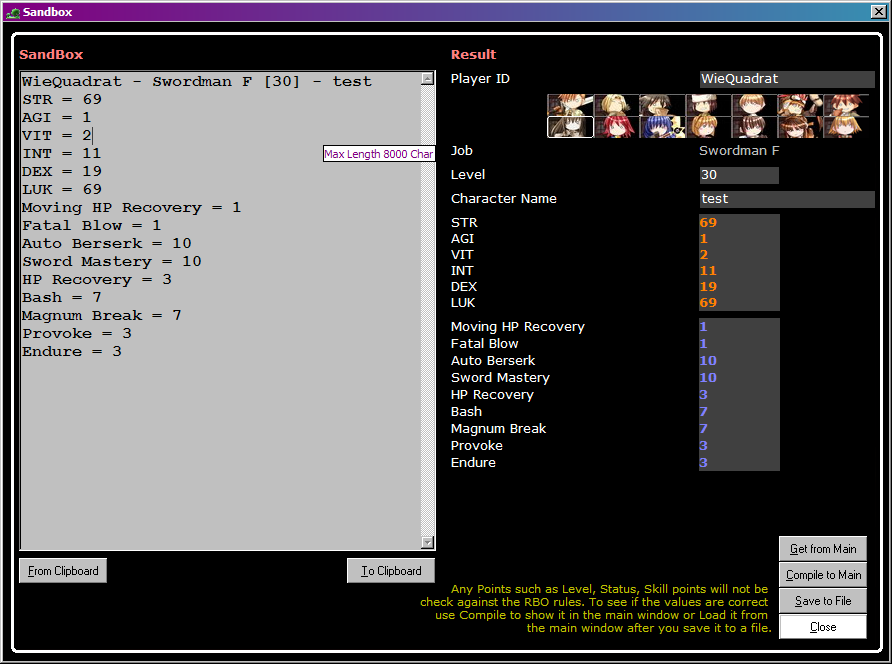The image size is (892, 664).
Task: Pick the blue-haired character with star portrait
Action: pos(663,127)
